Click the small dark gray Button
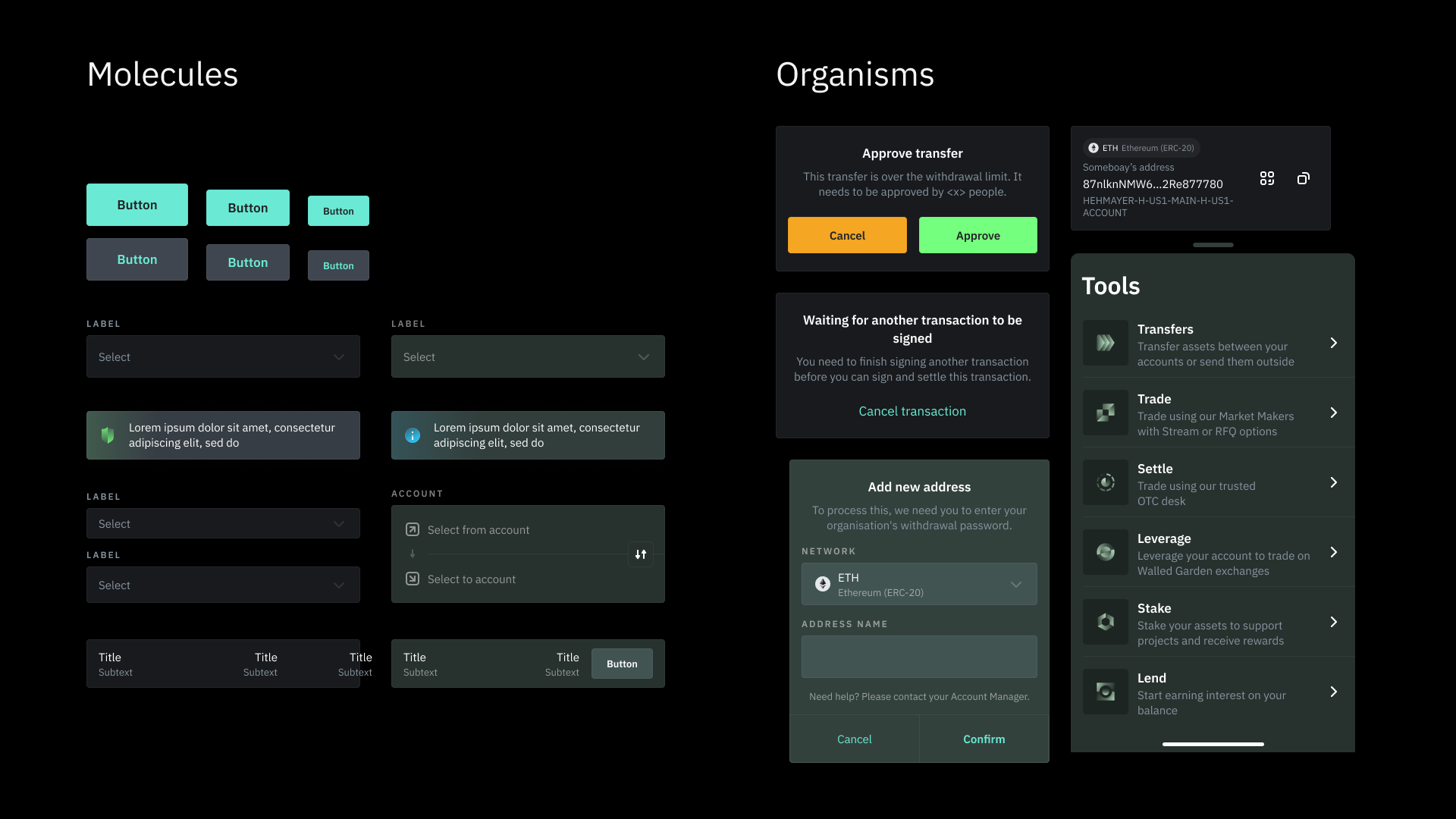 coord(338,265)
